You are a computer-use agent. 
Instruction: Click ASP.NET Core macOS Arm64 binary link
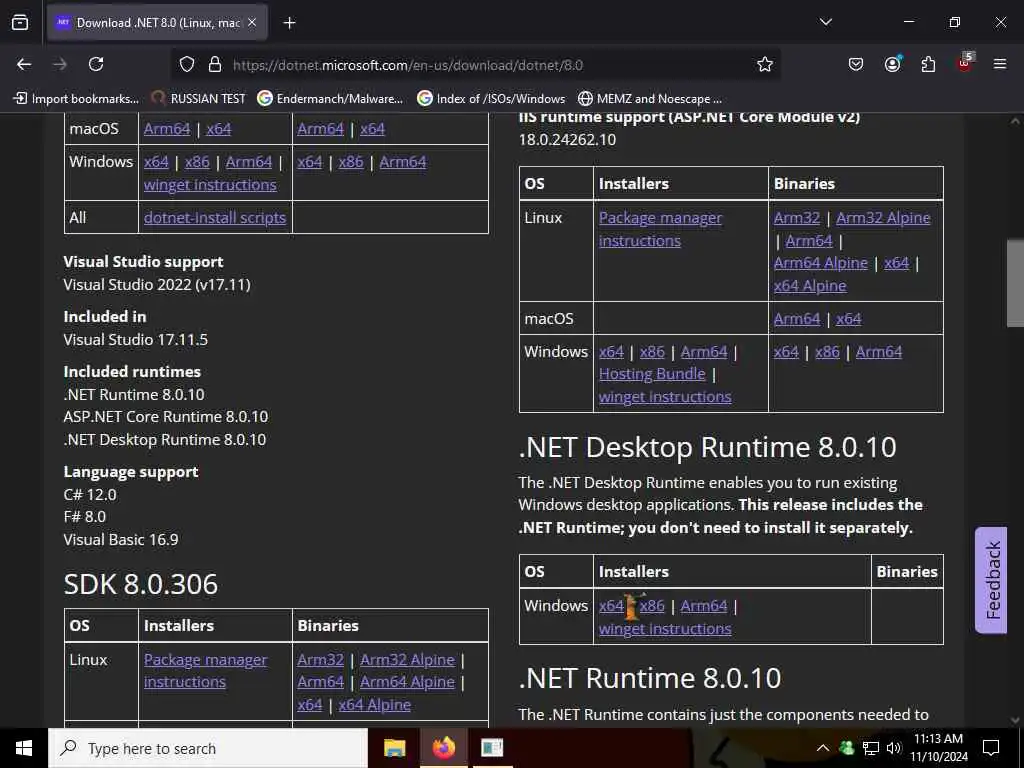point(797,319)
